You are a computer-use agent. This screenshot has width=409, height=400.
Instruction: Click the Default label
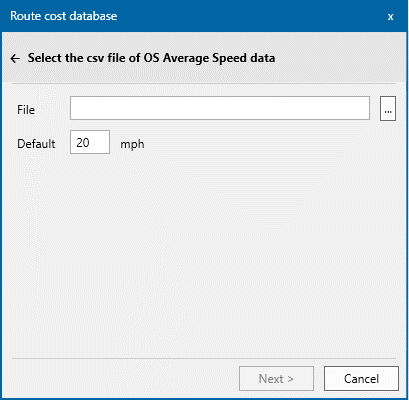(36, 144)
